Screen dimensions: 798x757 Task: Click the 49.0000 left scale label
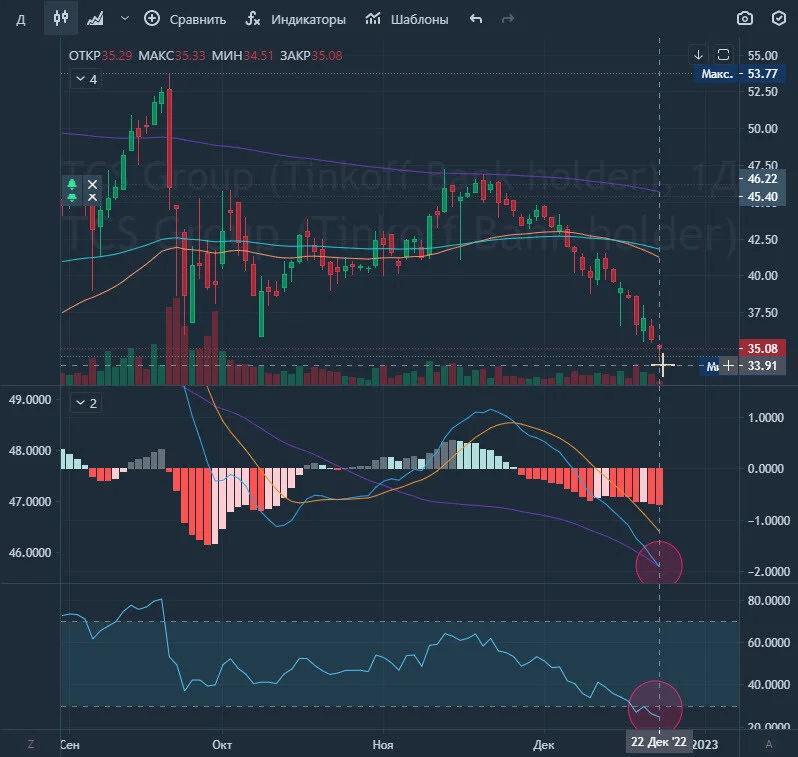tap(30, 400)
